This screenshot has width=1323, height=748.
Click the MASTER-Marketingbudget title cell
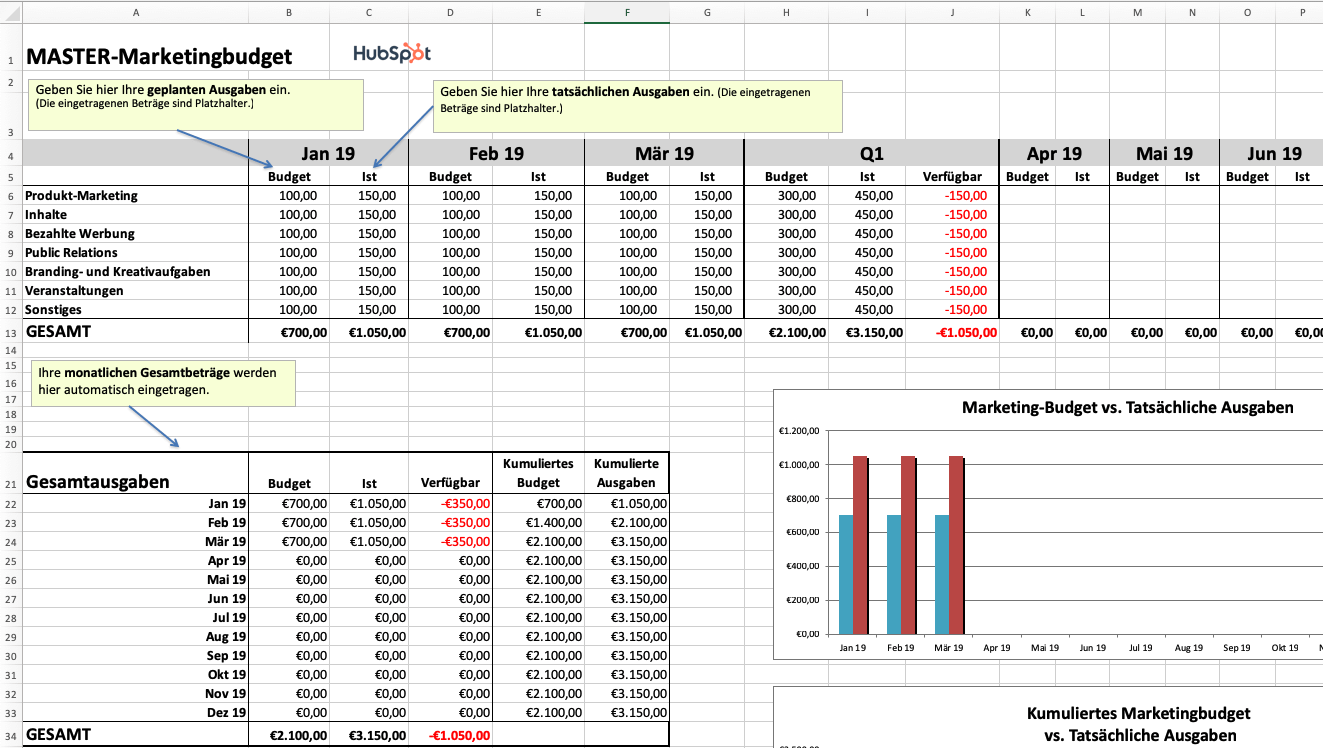pos(159,56)
